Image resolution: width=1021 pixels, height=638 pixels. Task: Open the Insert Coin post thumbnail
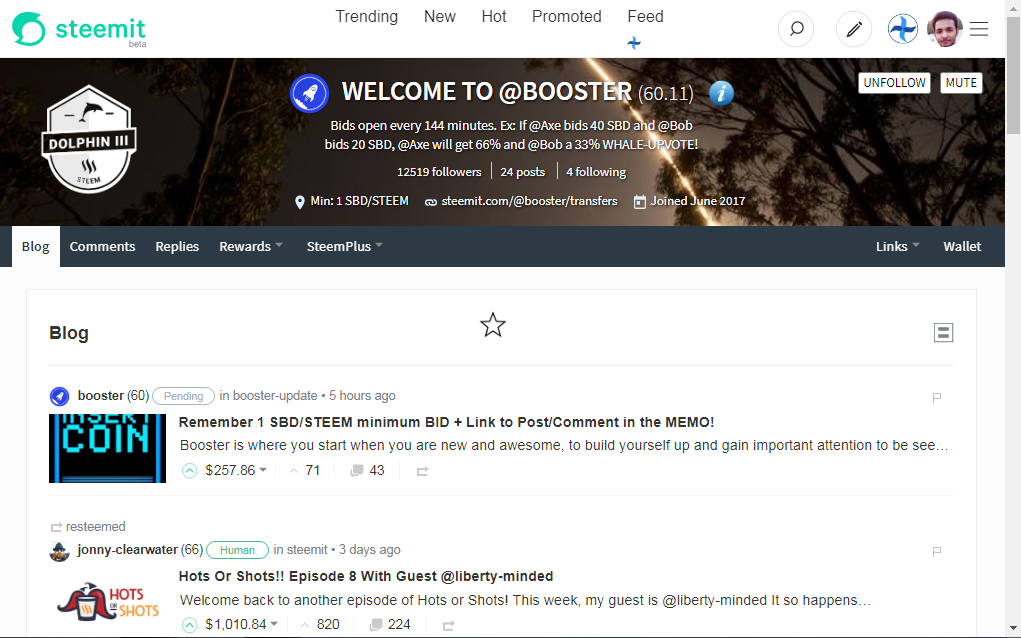(x=107, y=449)
